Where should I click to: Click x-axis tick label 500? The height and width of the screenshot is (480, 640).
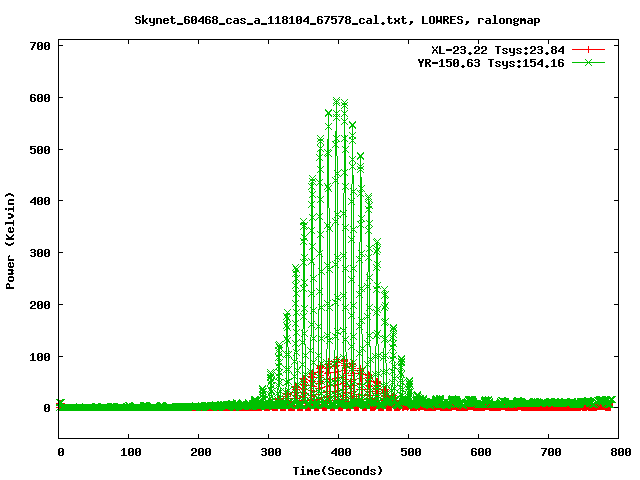pyautogui.click(x=411, y=452)
